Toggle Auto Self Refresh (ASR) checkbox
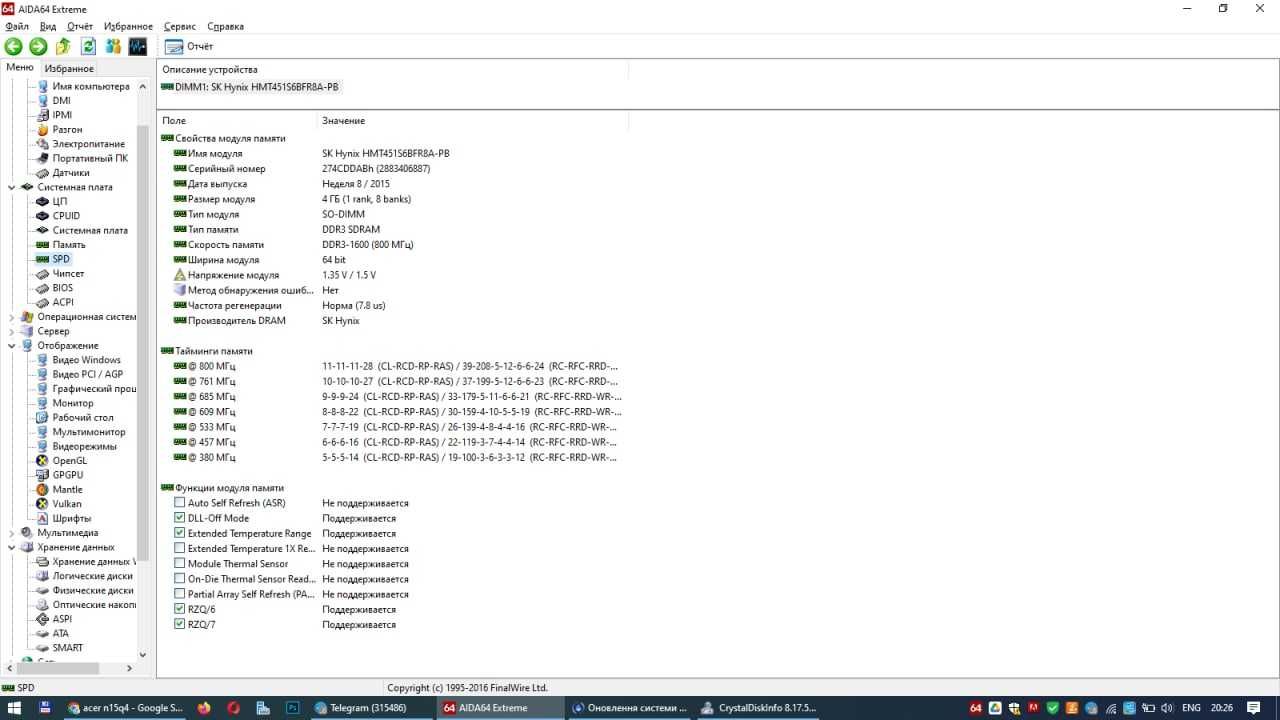The width and height of the screenshot is (1280, 720). coord(180,503)
